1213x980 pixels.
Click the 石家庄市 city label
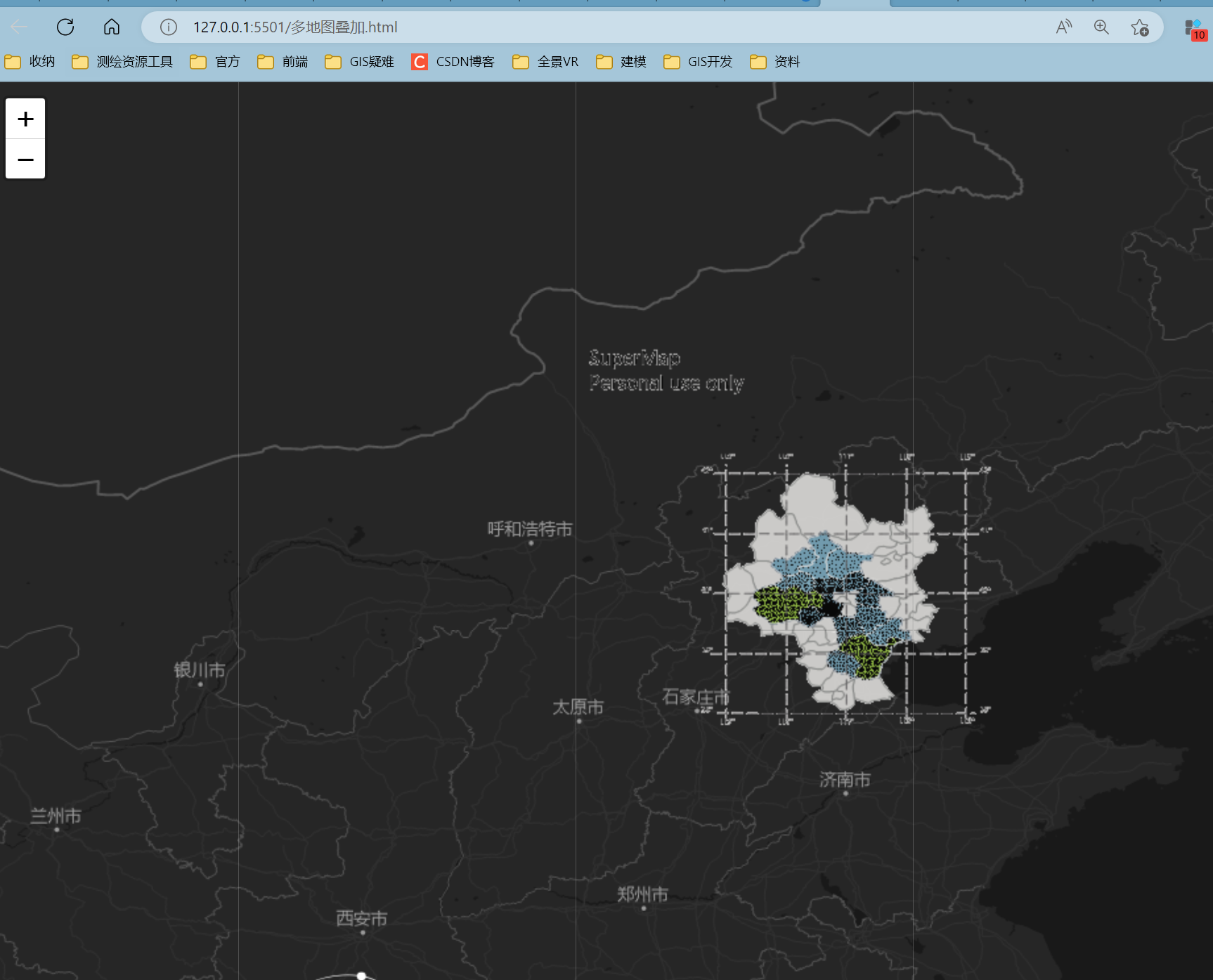pyautogui.click(x=696, y=697)
